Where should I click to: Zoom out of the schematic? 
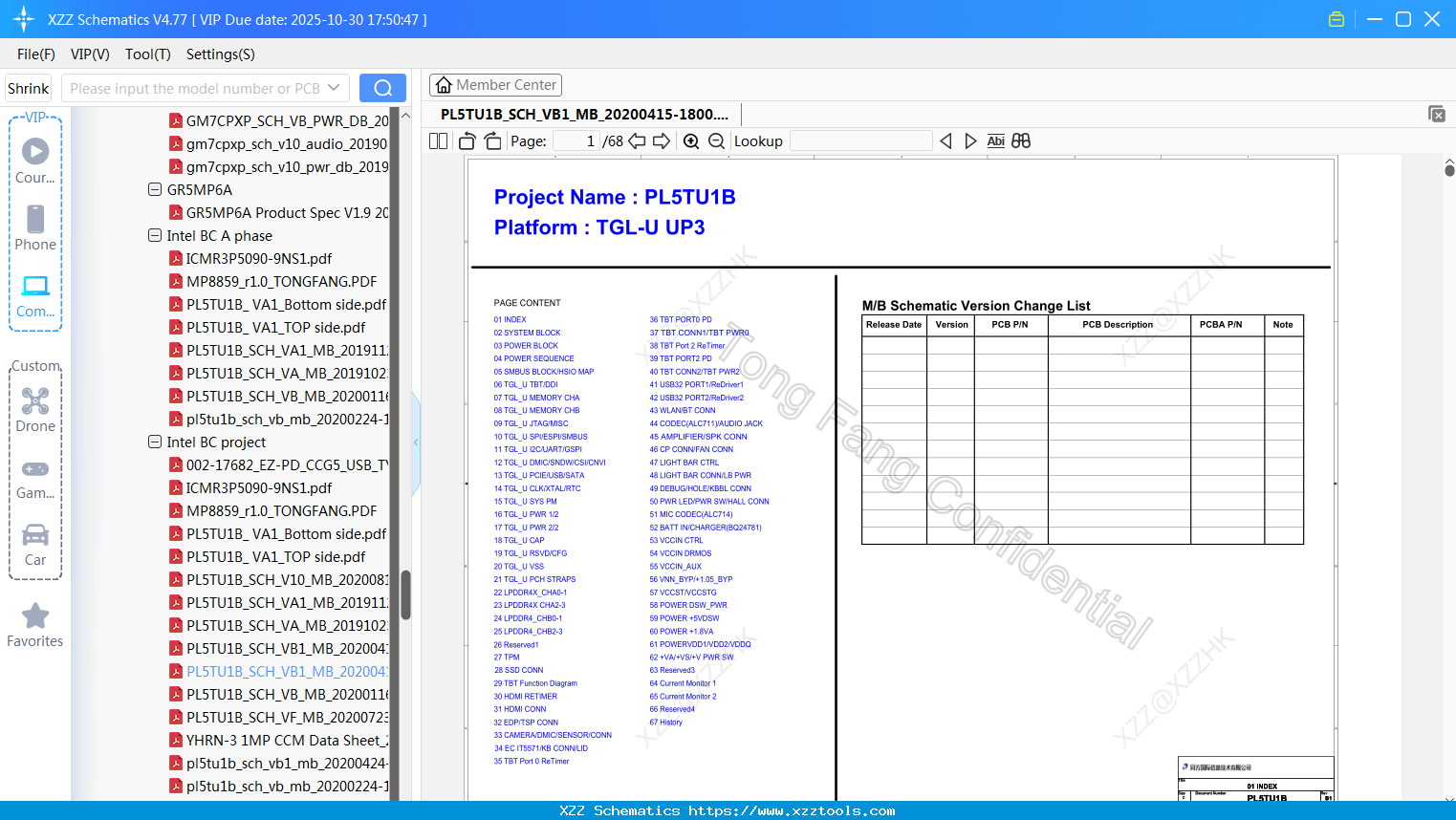pyautogui.click(x=717, y=141)
